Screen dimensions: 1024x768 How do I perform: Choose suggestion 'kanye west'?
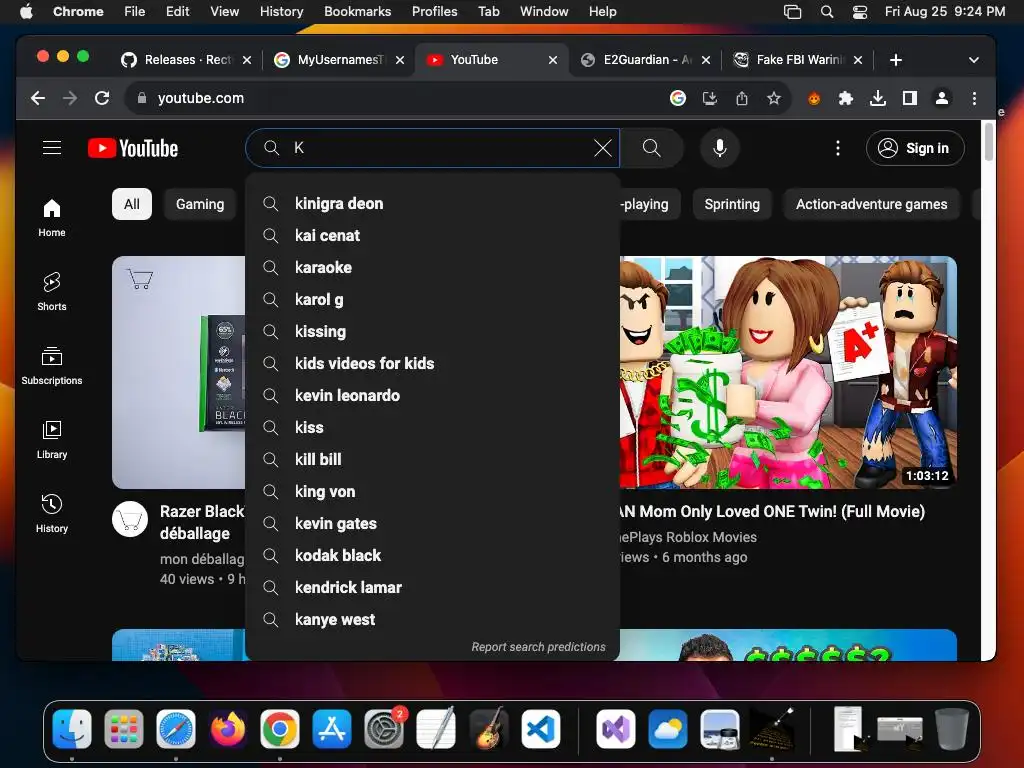pos(432,620)
